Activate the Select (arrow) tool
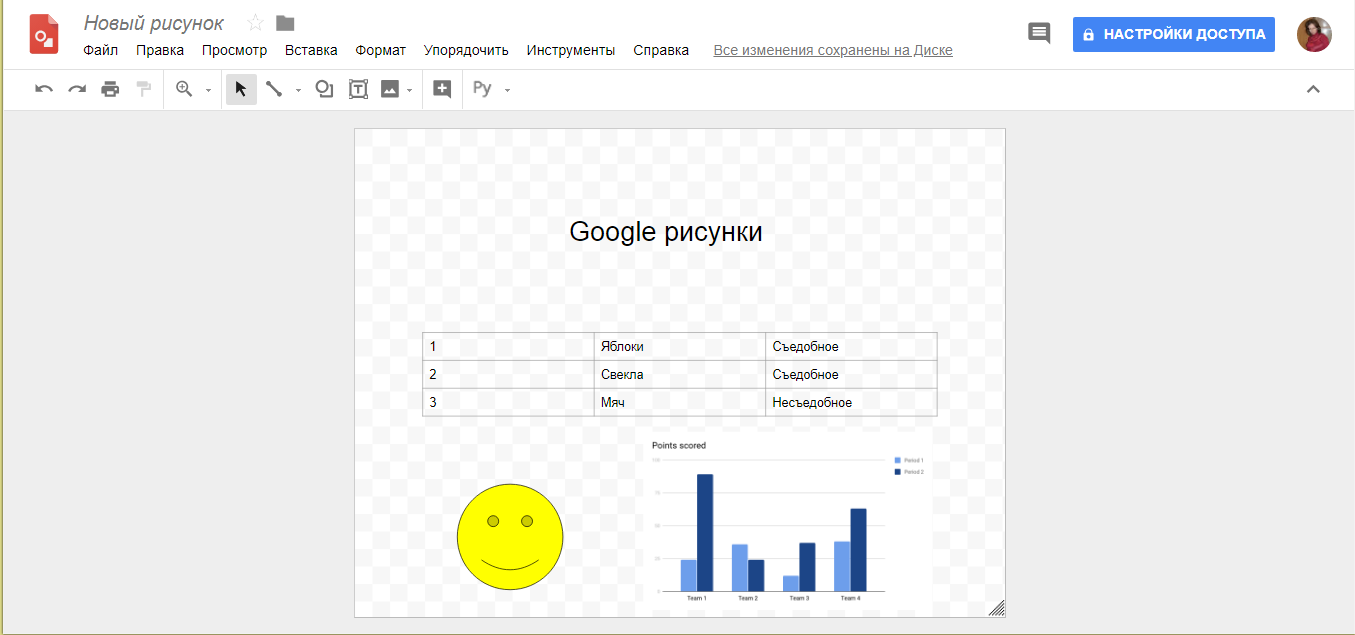Image resolution: width=1355 pixels, height=635 pixels. [x=241, y=89]
